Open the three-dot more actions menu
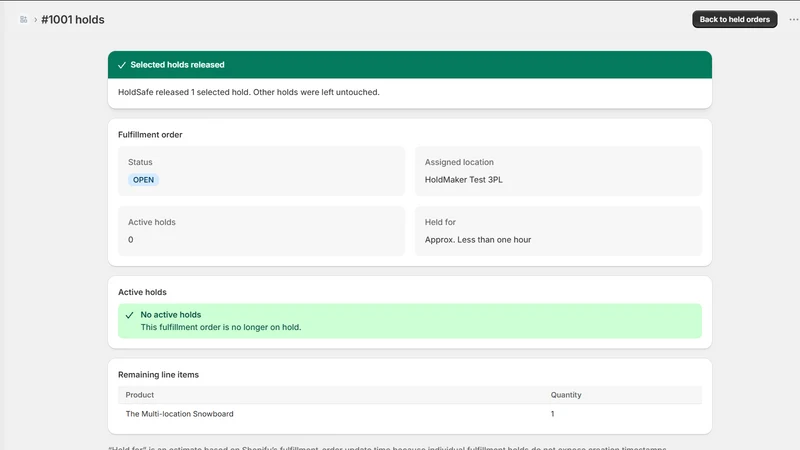Screen dimensions: 800x450 coord(793,19)
